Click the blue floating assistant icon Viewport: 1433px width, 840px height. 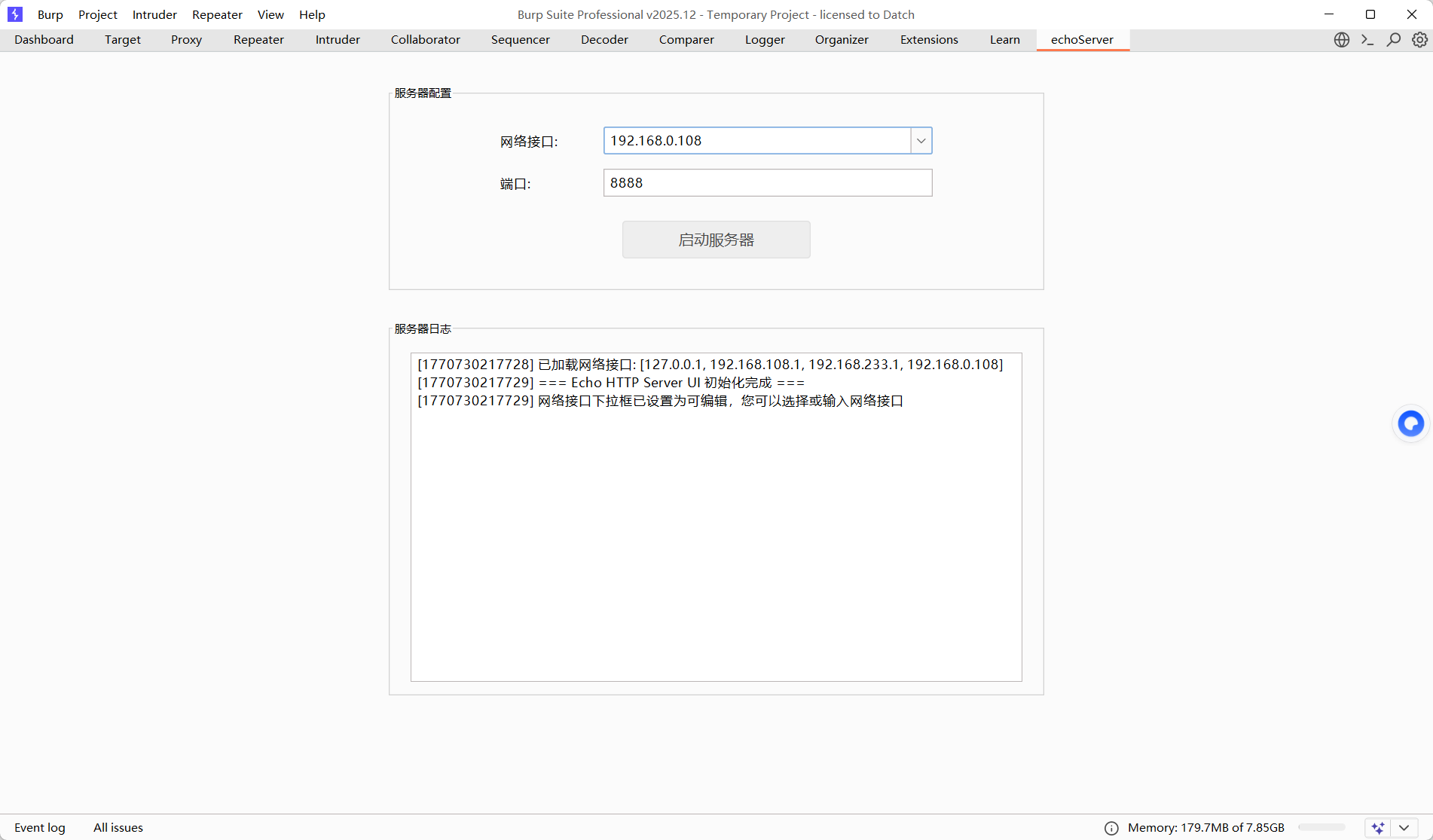[1411, 423]
